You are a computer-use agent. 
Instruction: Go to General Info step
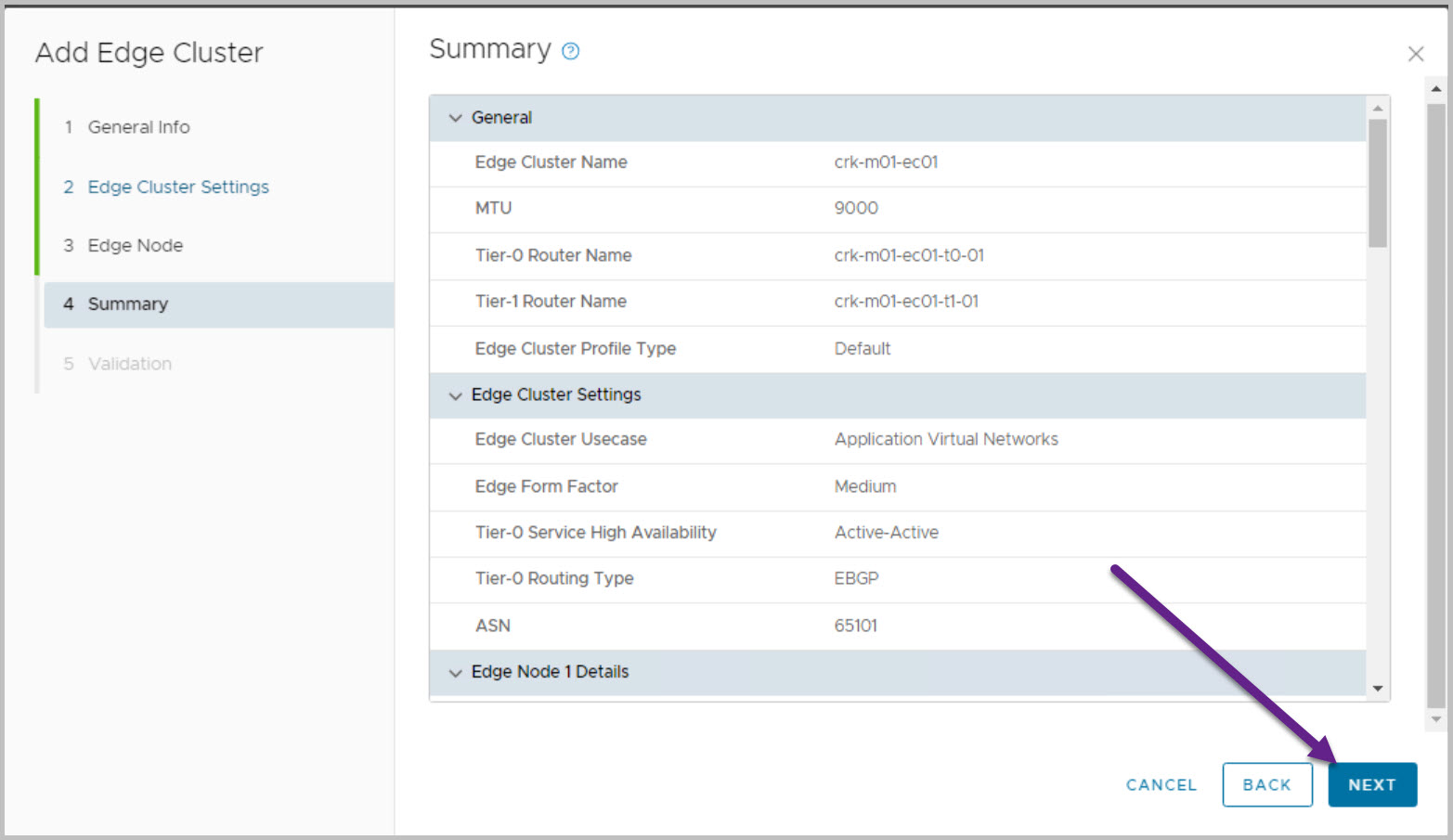[x=138, y=127]
